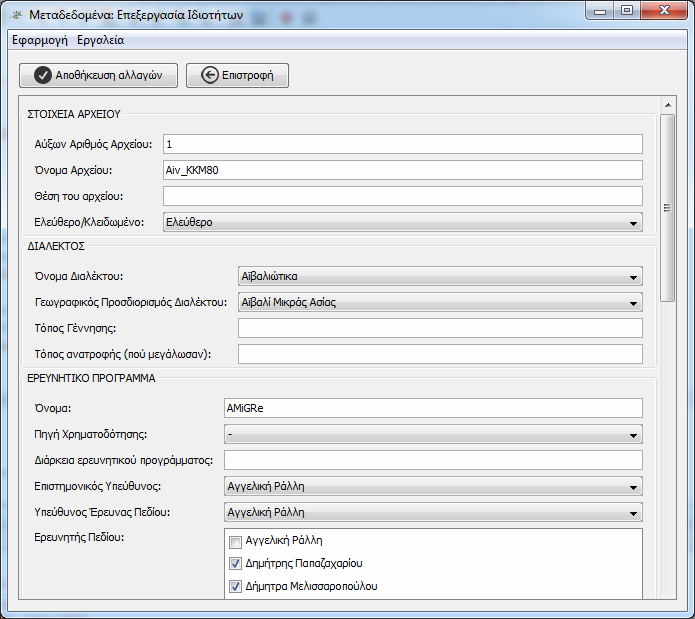Open the Ελεύθερο/Κλειδωμένο dropdown

tap(402, 222)
